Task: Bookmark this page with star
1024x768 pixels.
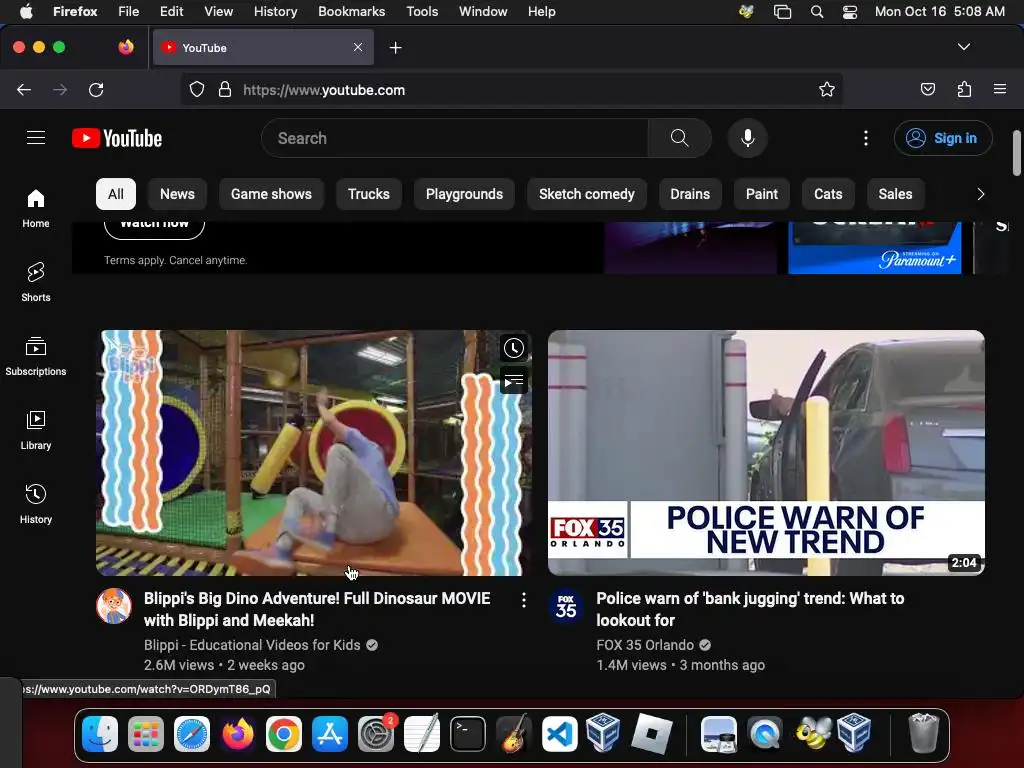Action: point(826,89)
